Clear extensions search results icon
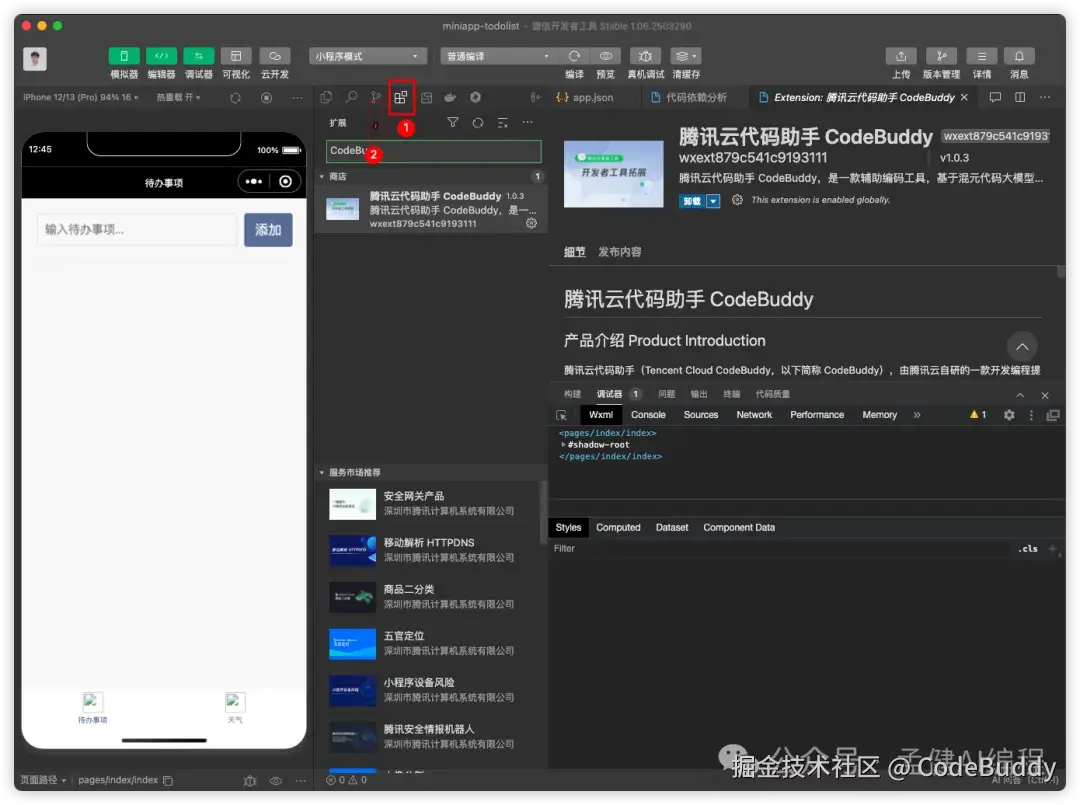 (503, 123)
